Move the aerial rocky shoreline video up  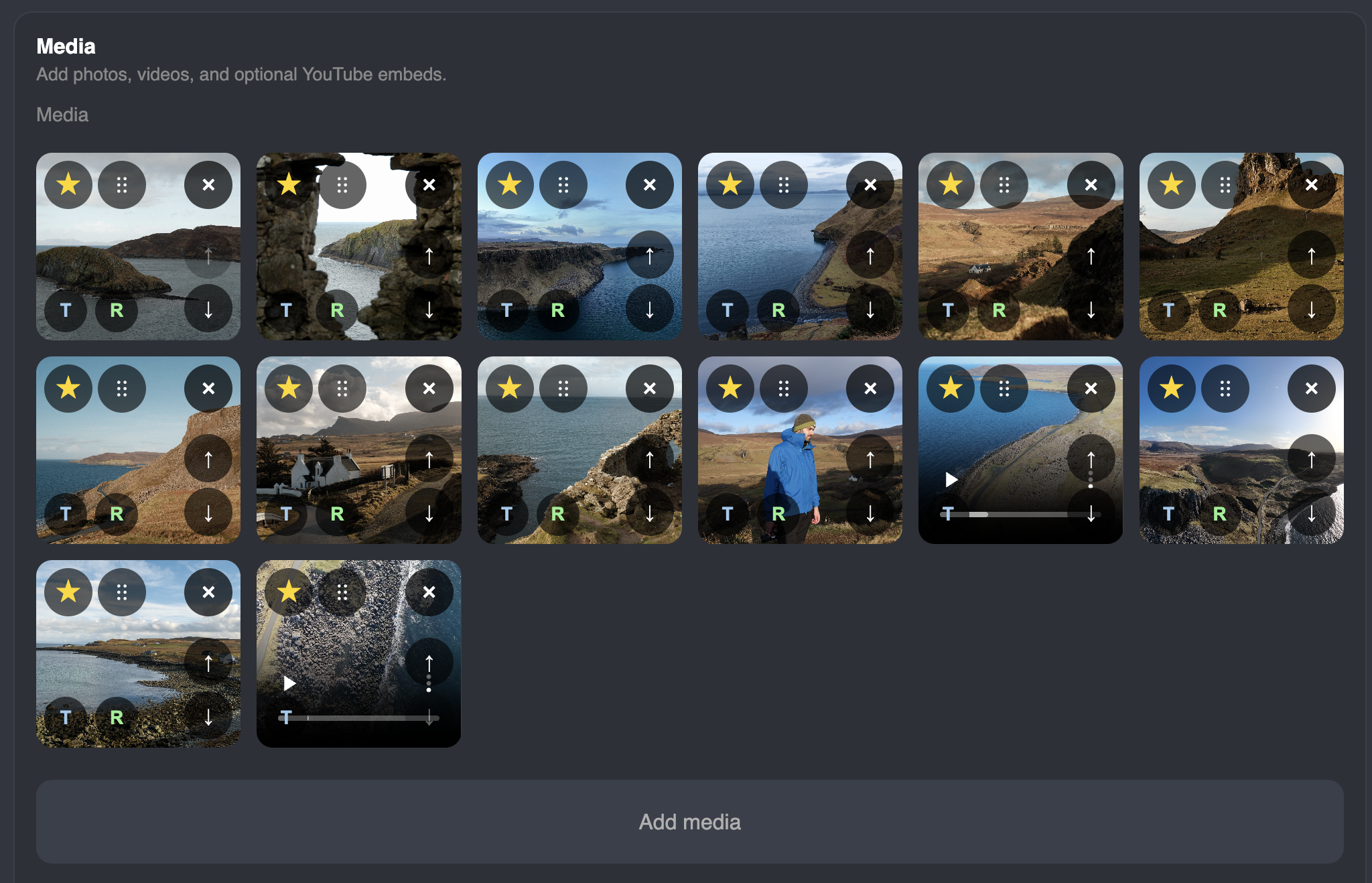tap(429, 663)
